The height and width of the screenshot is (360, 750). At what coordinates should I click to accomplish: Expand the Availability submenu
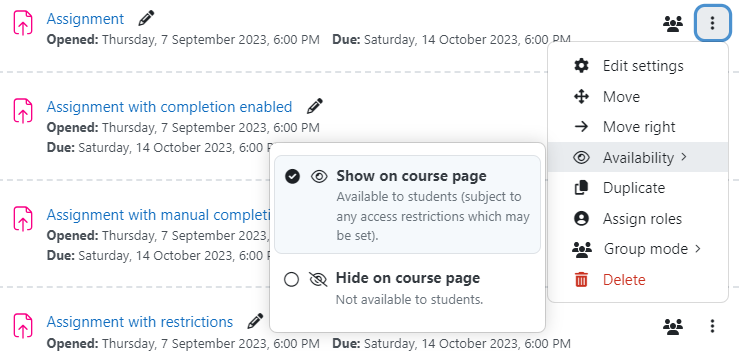[x=638, y=157]
